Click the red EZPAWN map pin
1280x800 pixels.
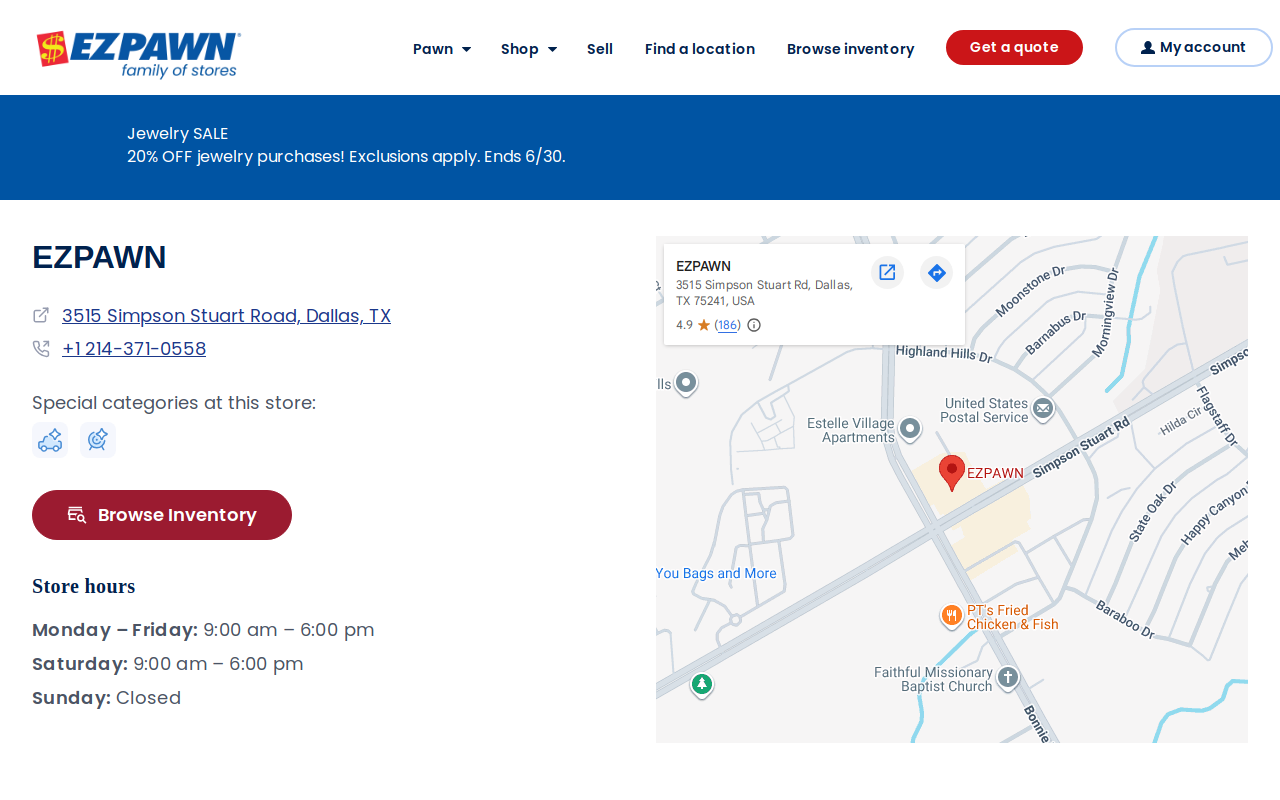click(x=952, y=472)
